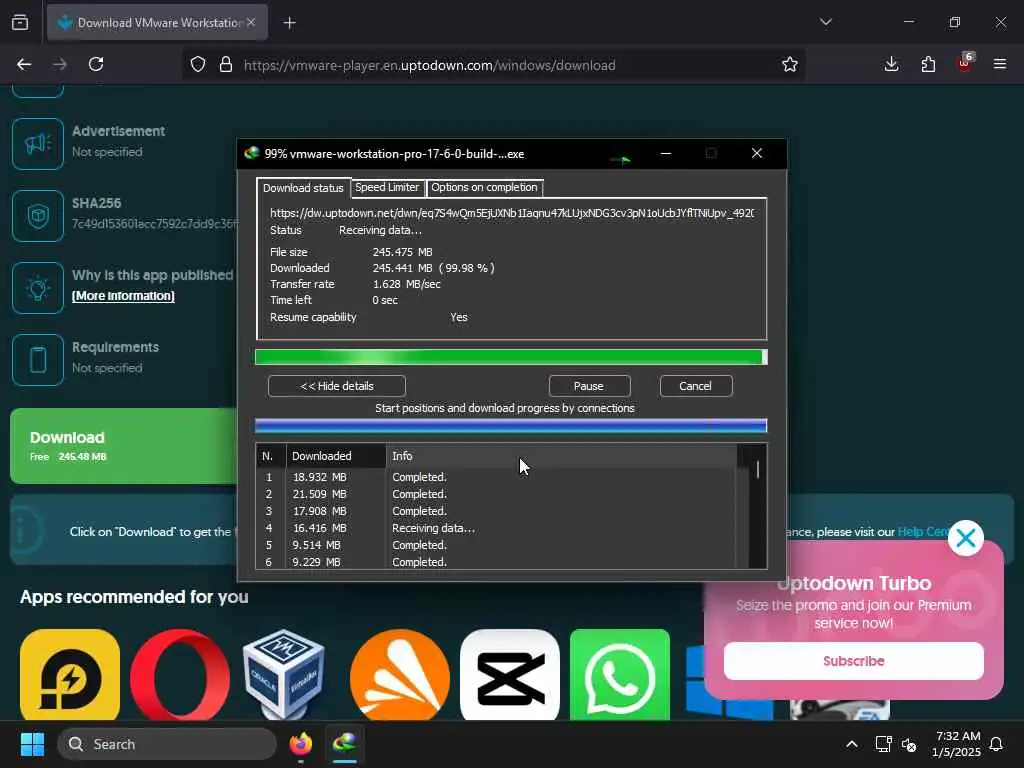
Task: Open the Firefox extensions puzzle icon
Action: click(928, 64)
